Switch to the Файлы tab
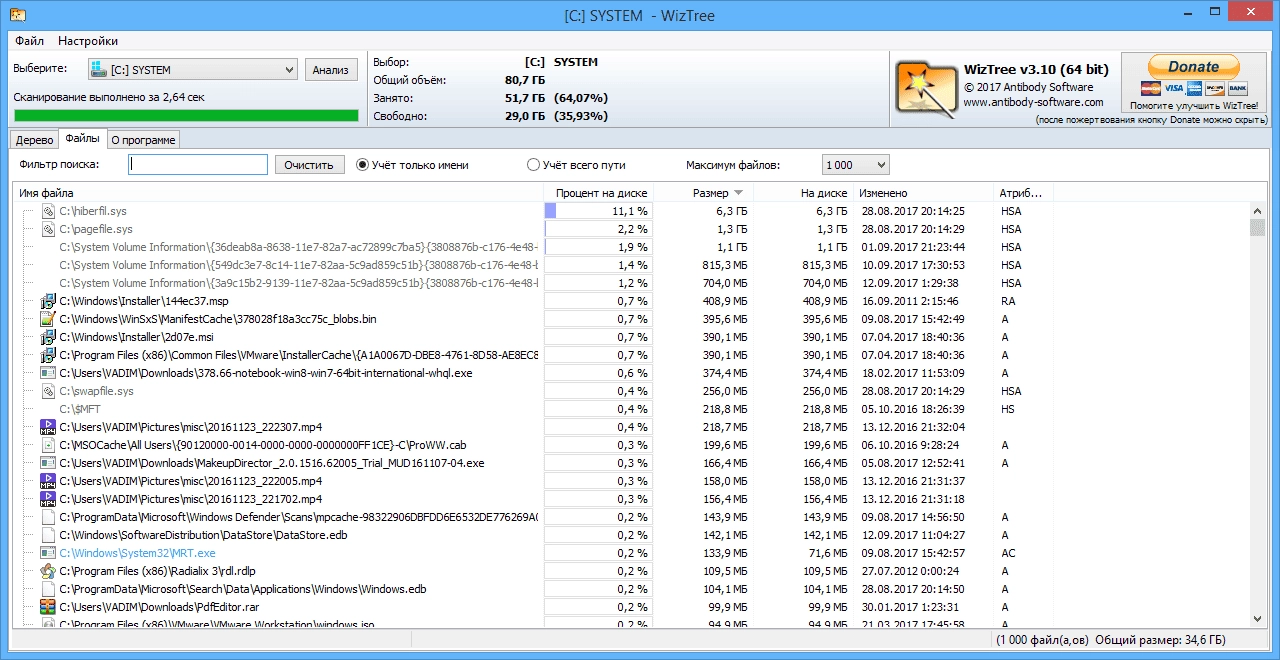The height and width of the screenshot is (660, 1280). coord(82,138)
